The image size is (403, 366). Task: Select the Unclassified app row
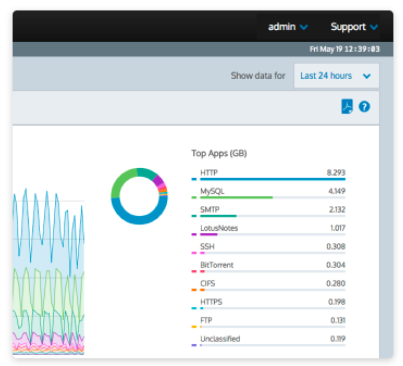(268, 340)
